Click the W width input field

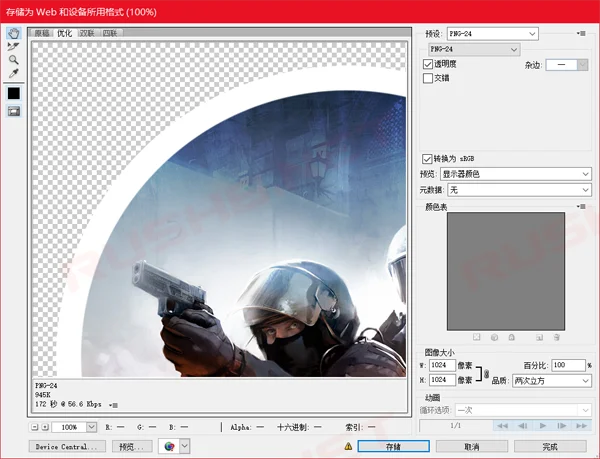tap(442, 365)
